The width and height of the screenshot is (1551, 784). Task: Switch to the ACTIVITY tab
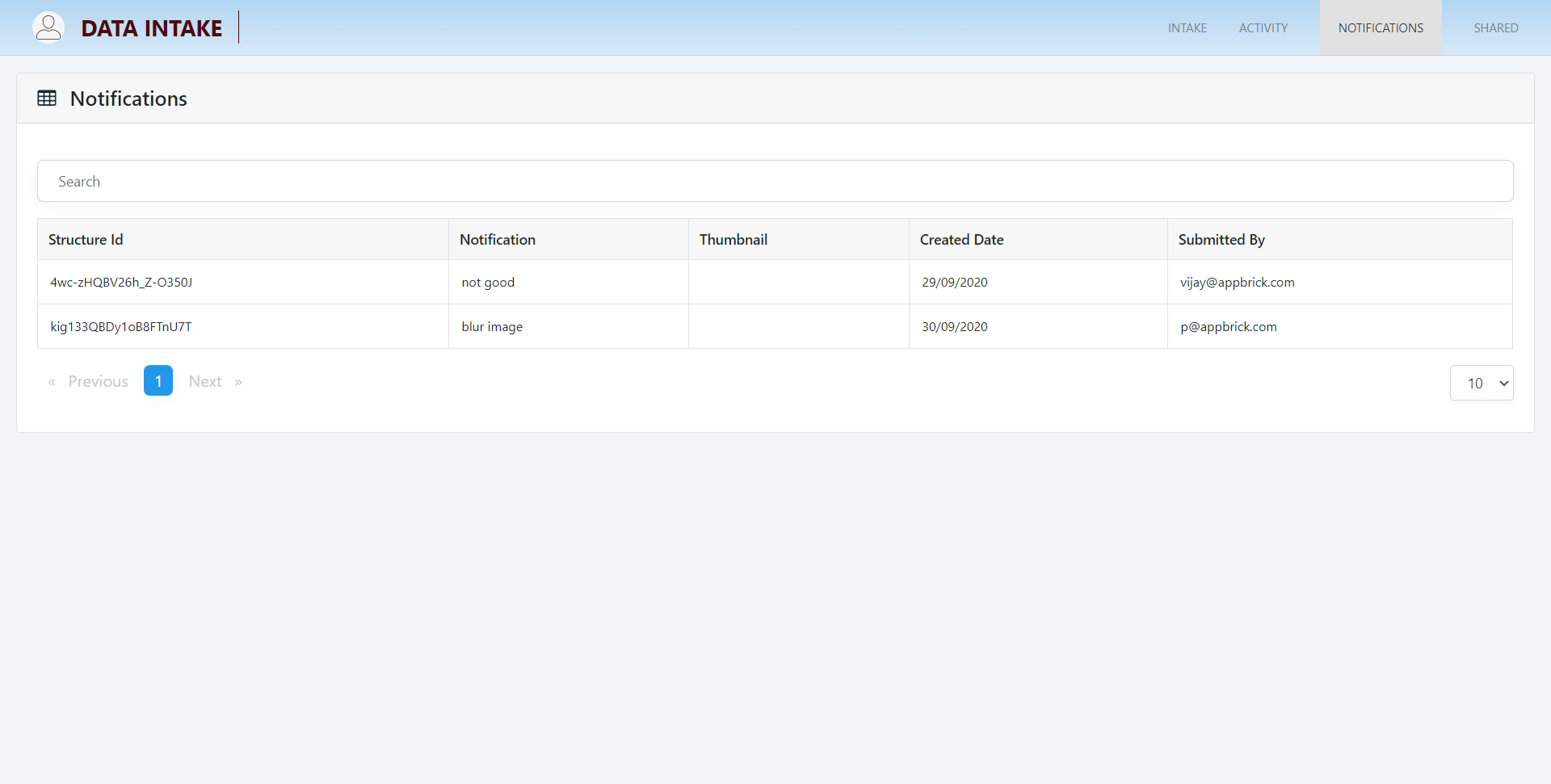pos(1263,28)
